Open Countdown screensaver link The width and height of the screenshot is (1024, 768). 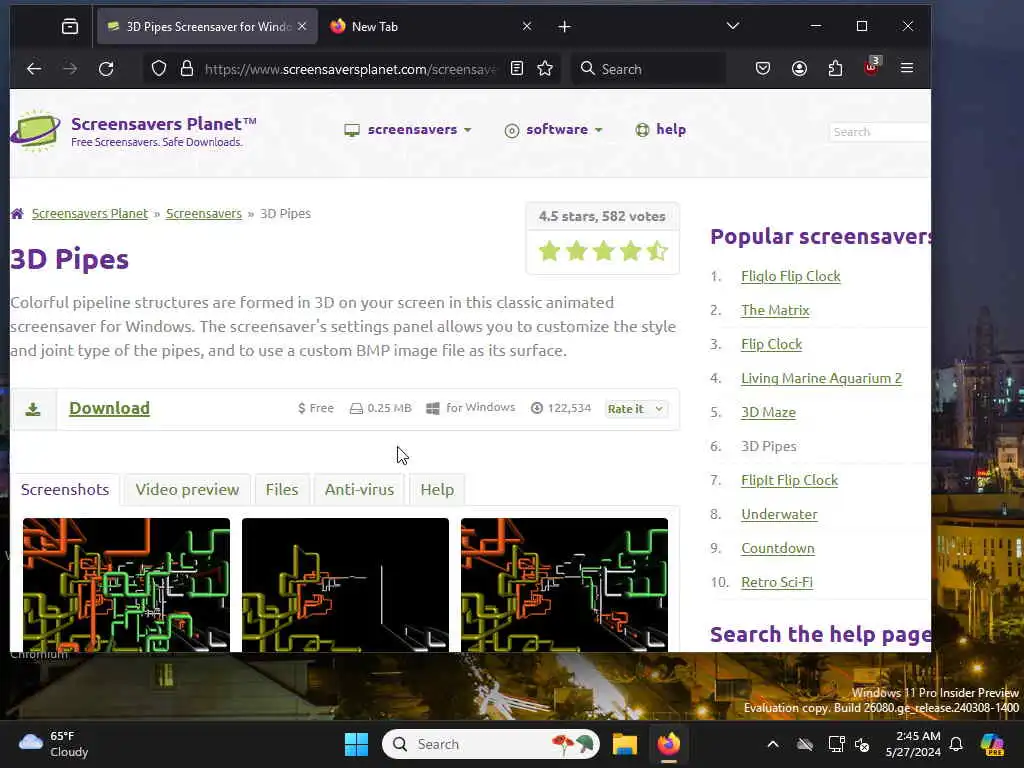click(x=778, y=548)
